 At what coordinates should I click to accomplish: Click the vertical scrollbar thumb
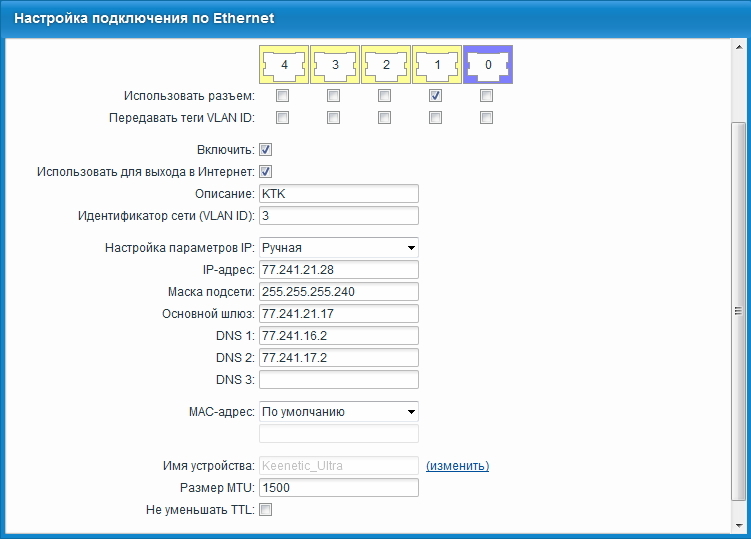point(739,310)
